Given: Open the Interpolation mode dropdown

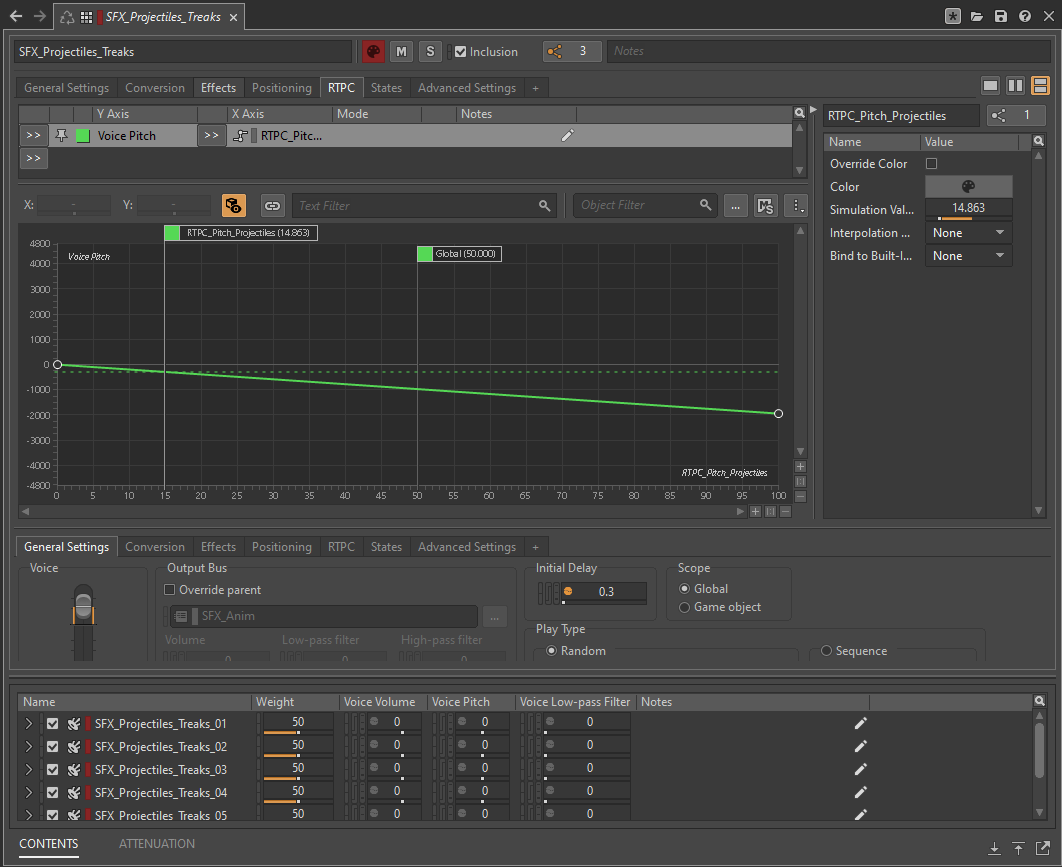Looking at the screenshot, I should pyautogui.click(x=968, y=233).
